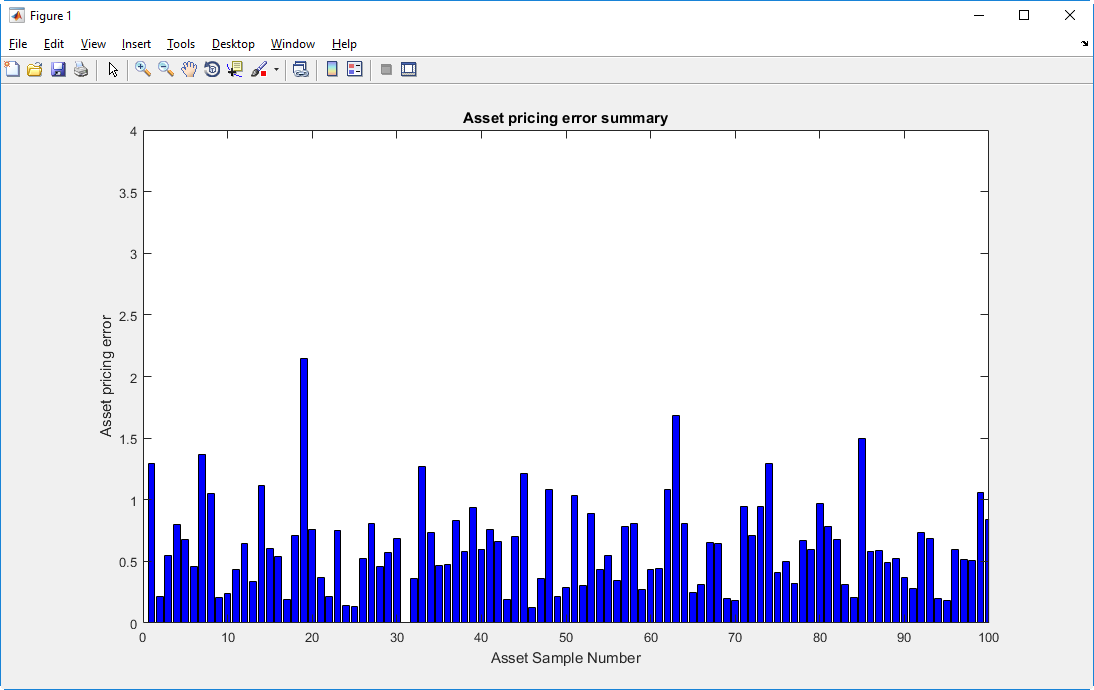The width and height of the screenshot is (1094, 690).
Task: Enable the Rotate 3D tool
Action: point(212,70)
